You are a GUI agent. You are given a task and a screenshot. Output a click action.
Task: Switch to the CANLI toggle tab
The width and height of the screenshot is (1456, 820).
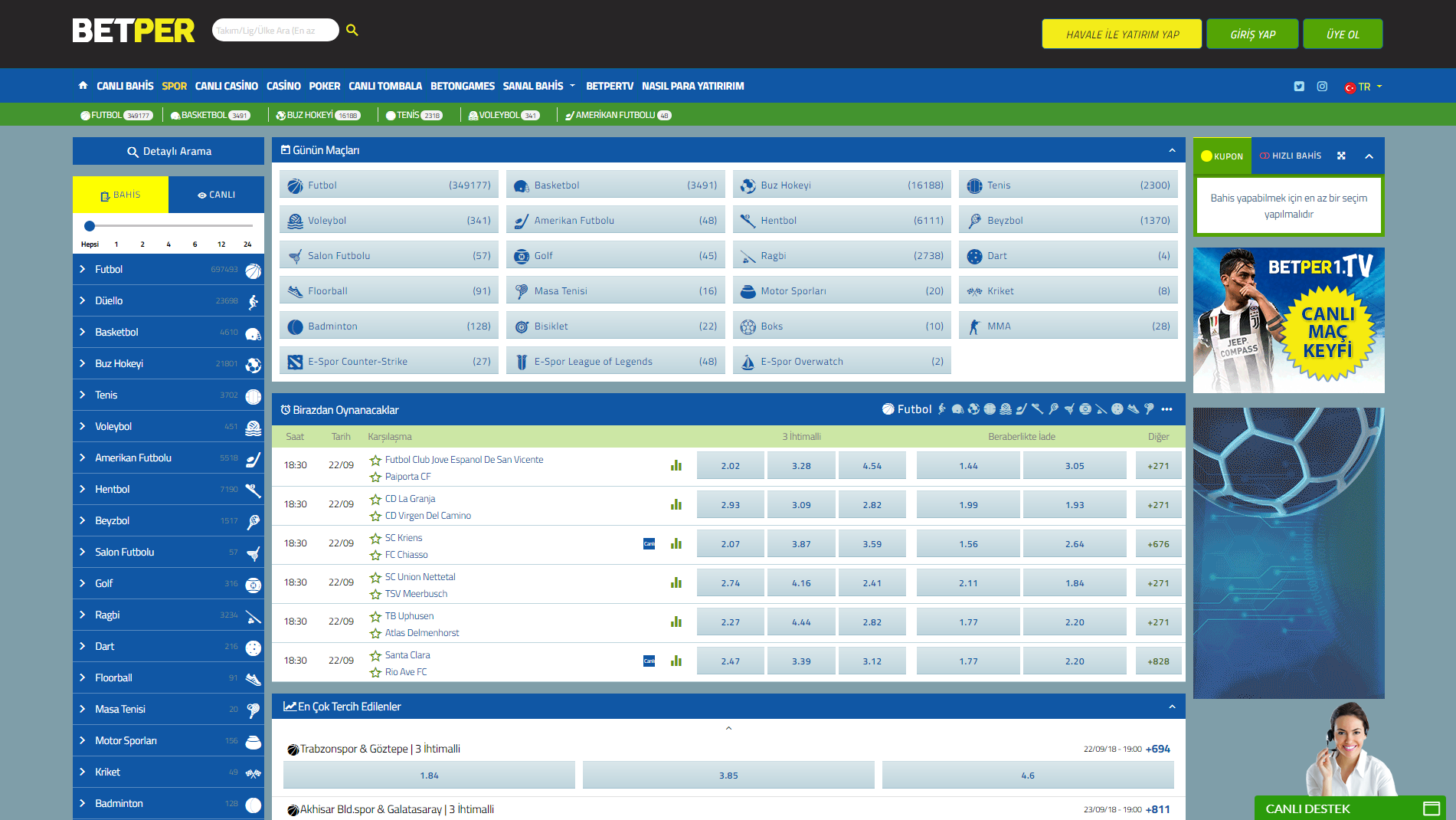click(x=216, y=195)
